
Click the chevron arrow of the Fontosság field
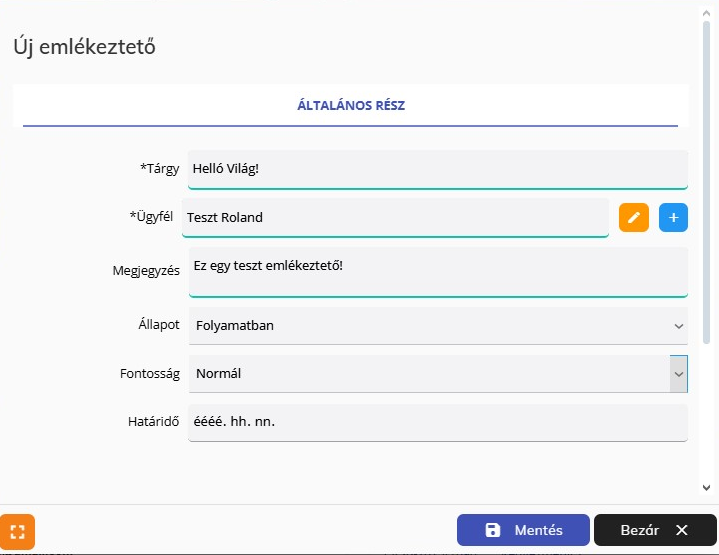pos(679,374)
